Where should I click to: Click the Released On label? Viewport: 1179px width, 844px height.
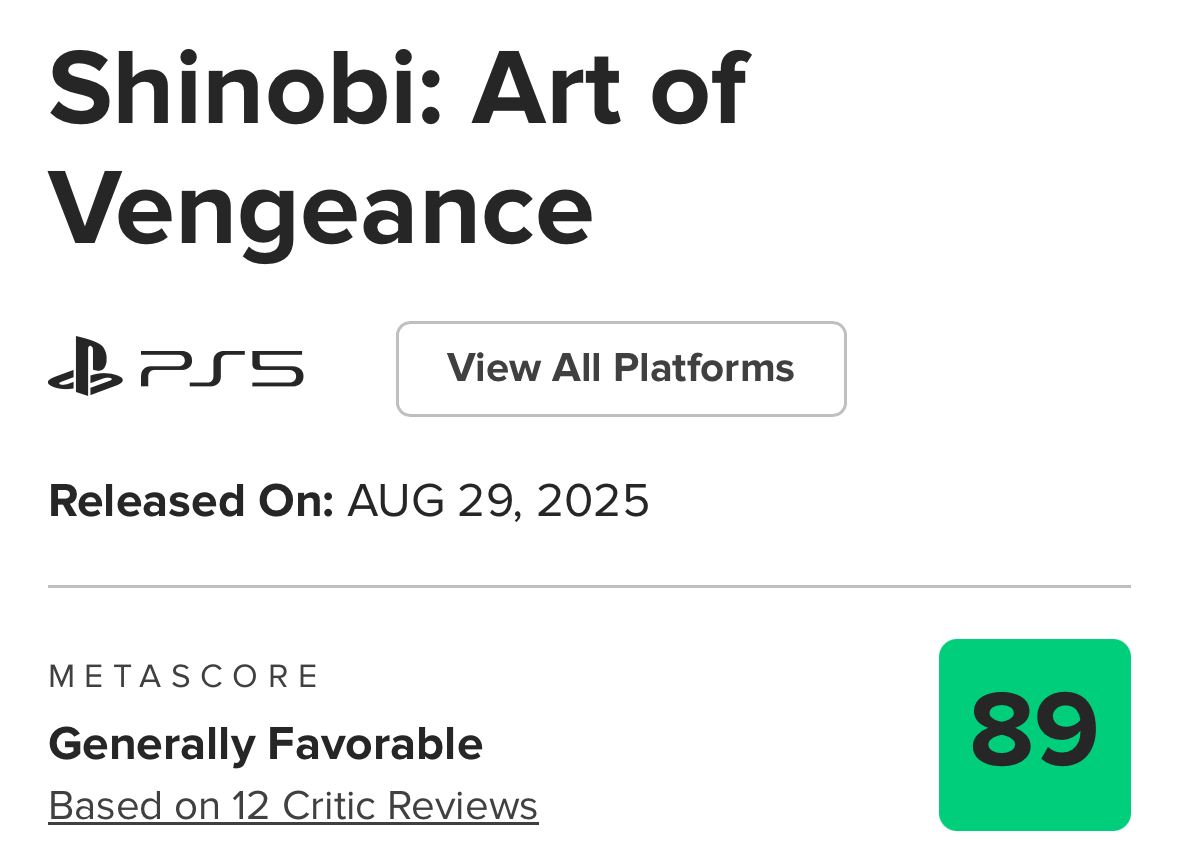pyautogui.click(x=191, y=501)
